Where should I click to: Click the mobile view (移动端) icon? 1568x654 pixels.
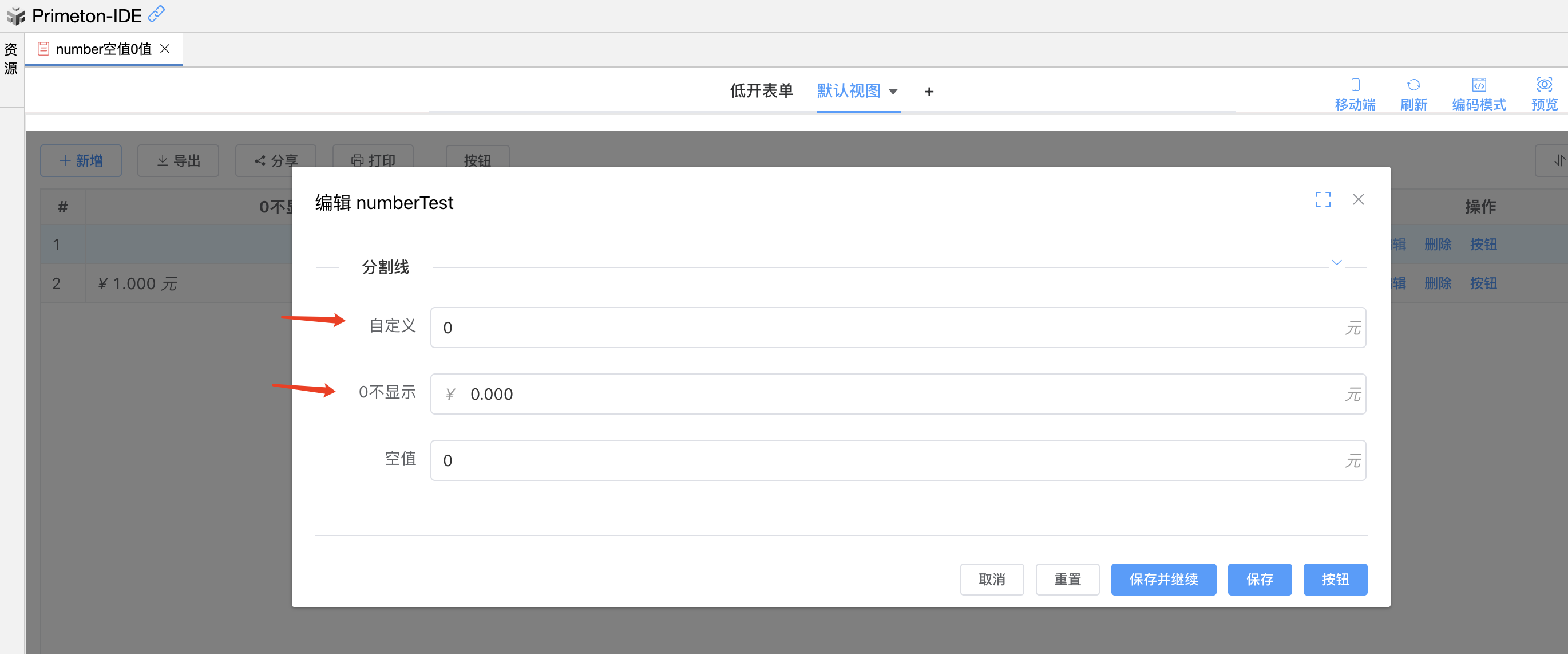click(1355, 85)
